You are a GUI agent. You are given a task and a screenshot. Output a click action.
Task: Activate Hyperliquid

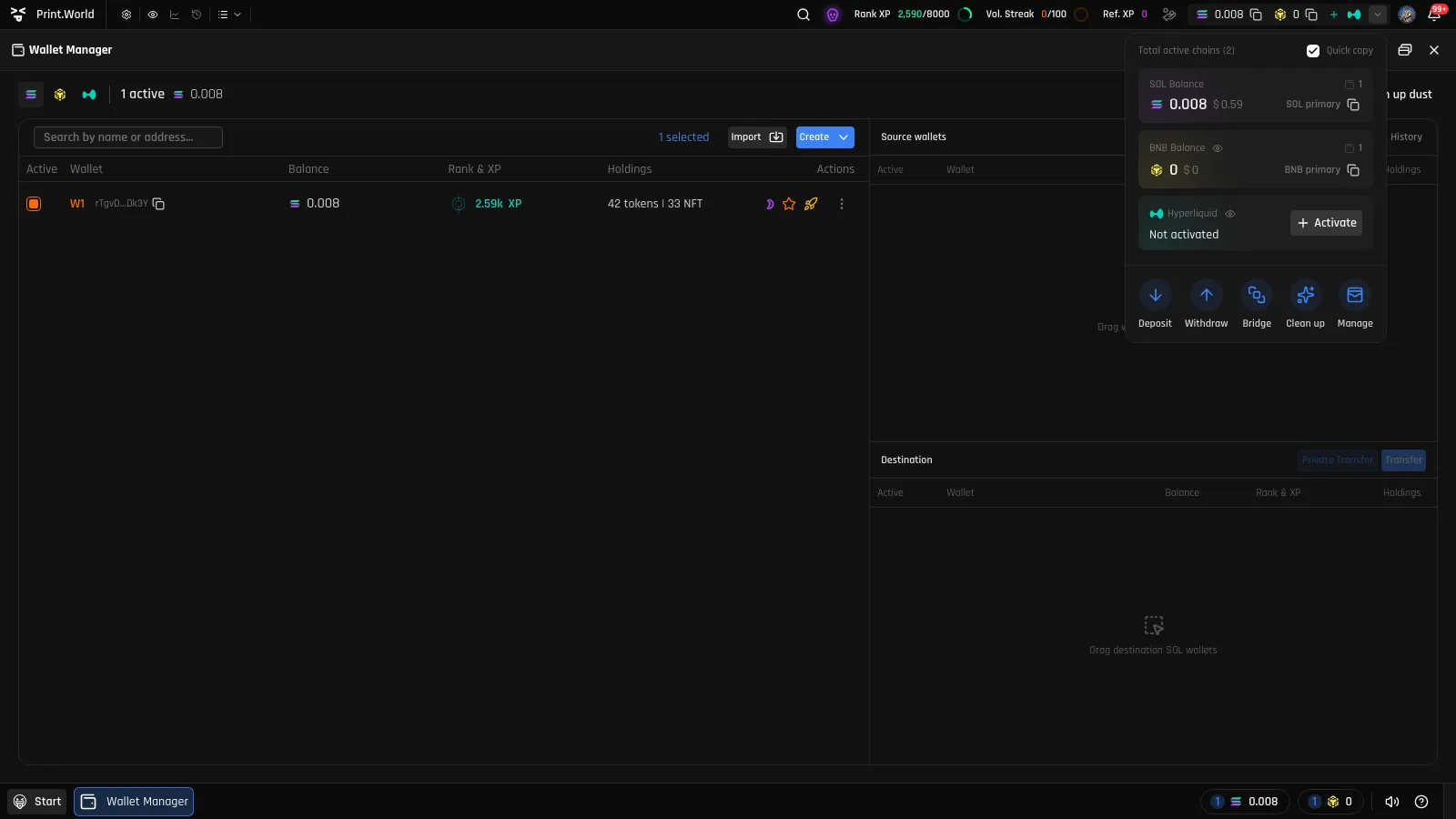(x=1326, y=223)
